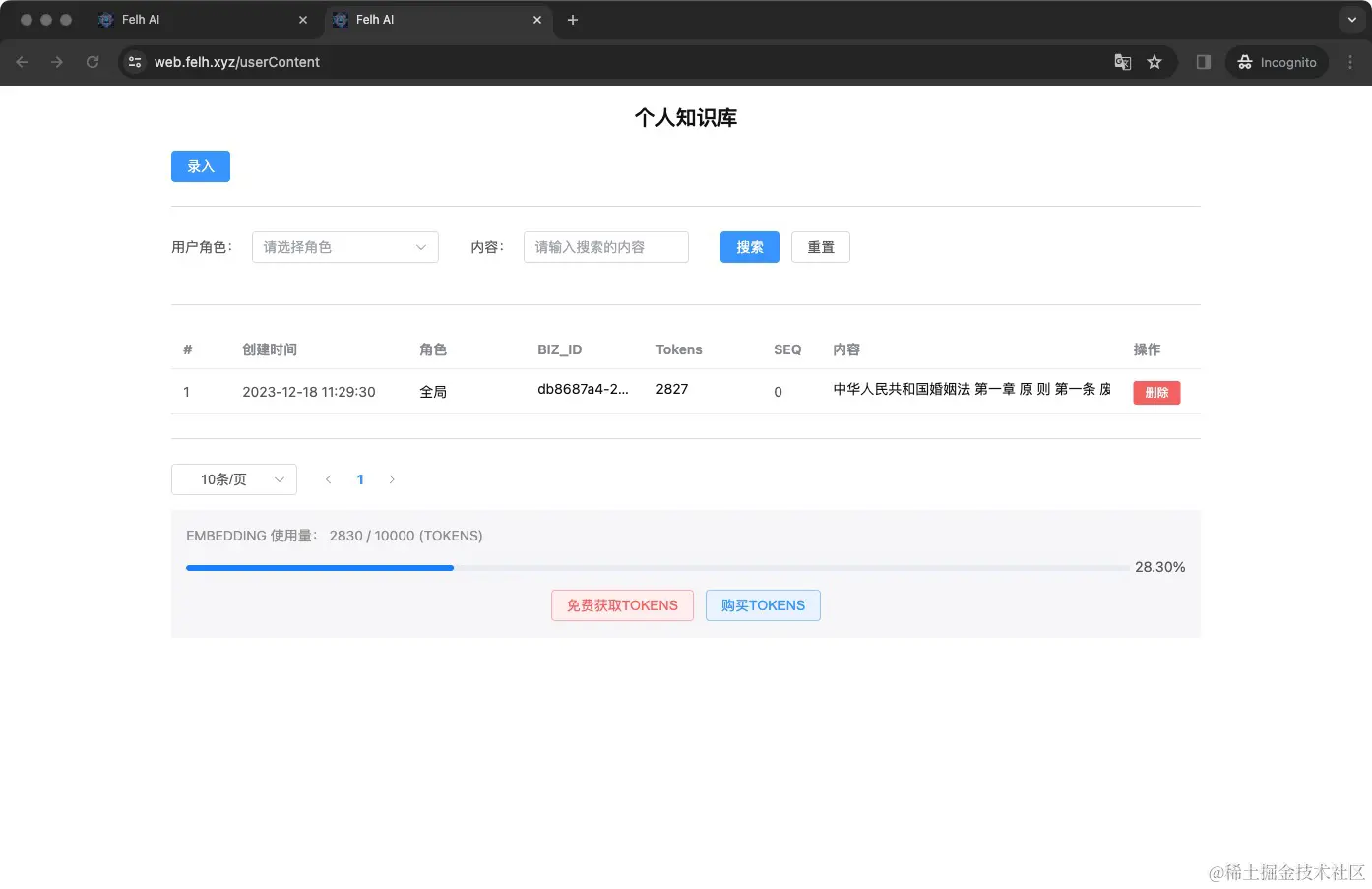
Task: Open a new tab with plus button
Action: [573, 19]
